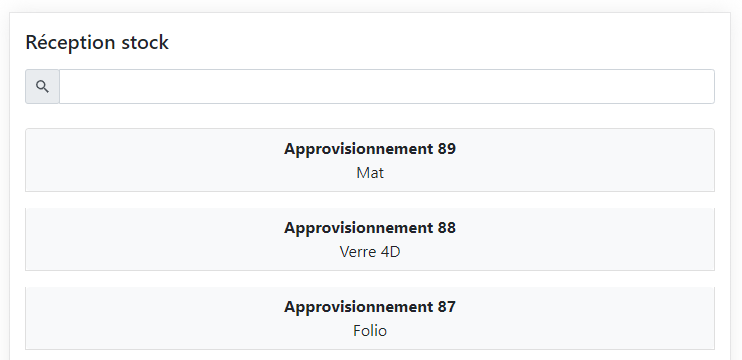Choose the supply card containing Verre 4D
This screenshot has width=742, height=360.
(x=370, y=239)
